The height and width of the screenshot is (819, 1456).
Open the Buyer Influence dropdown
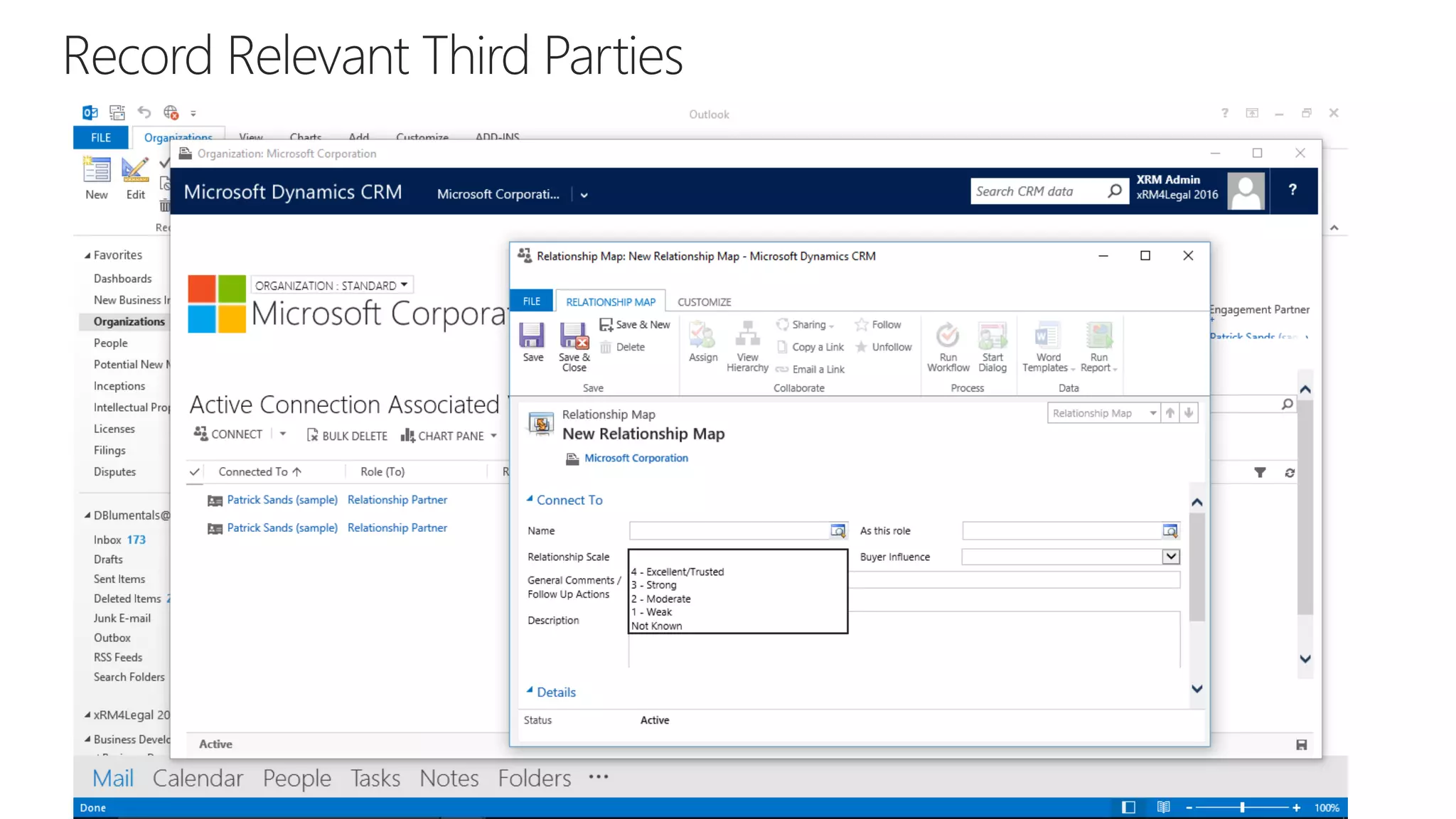pyautogui.click(x=1170, y=557)
